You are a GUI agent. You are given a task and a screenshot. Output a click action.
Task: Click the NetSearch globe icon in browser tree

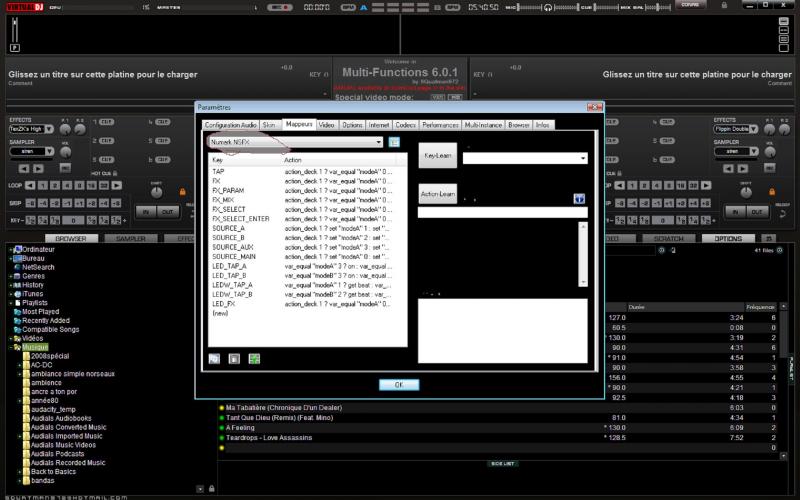[x=16, y=267]
